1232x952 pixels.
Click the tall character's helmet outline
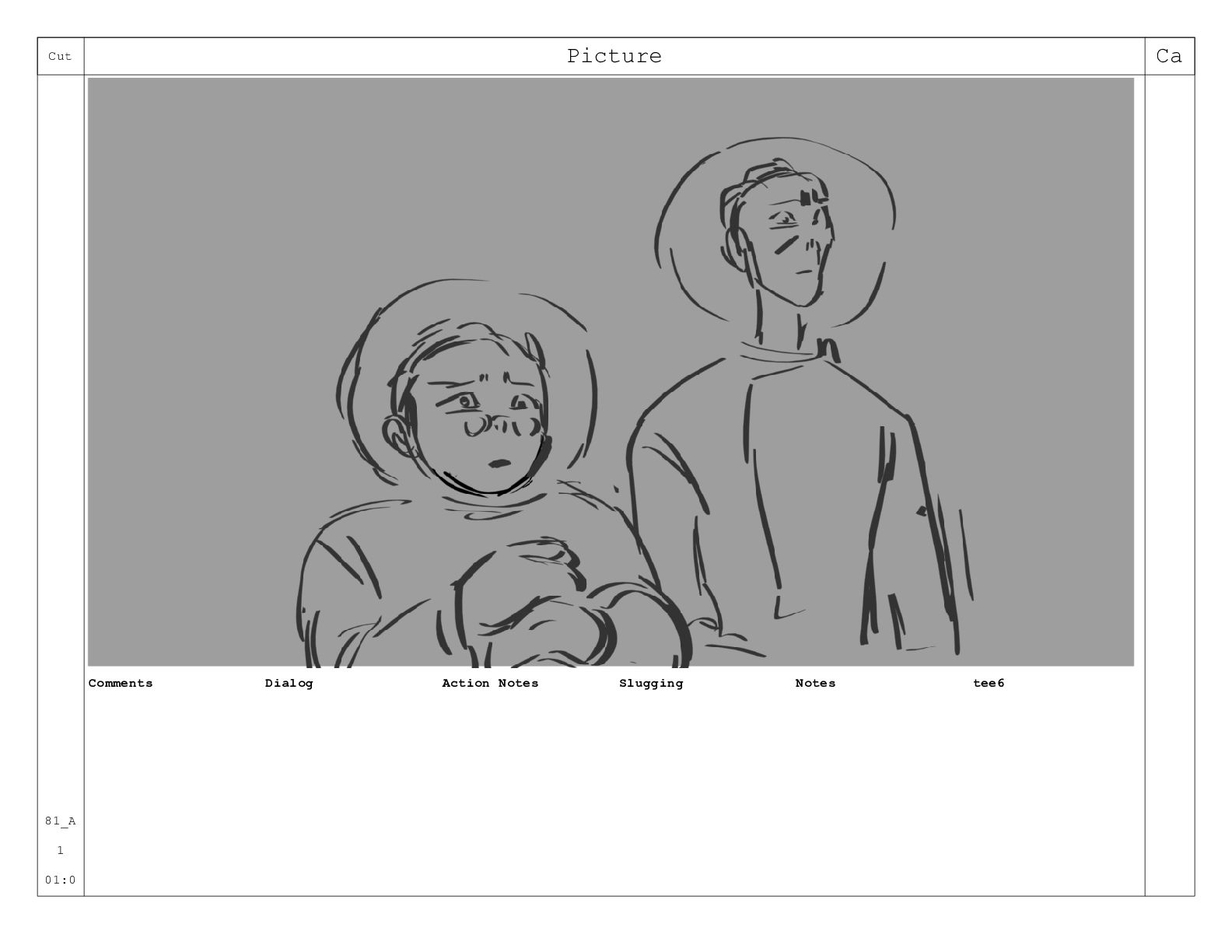coord(775,233)
